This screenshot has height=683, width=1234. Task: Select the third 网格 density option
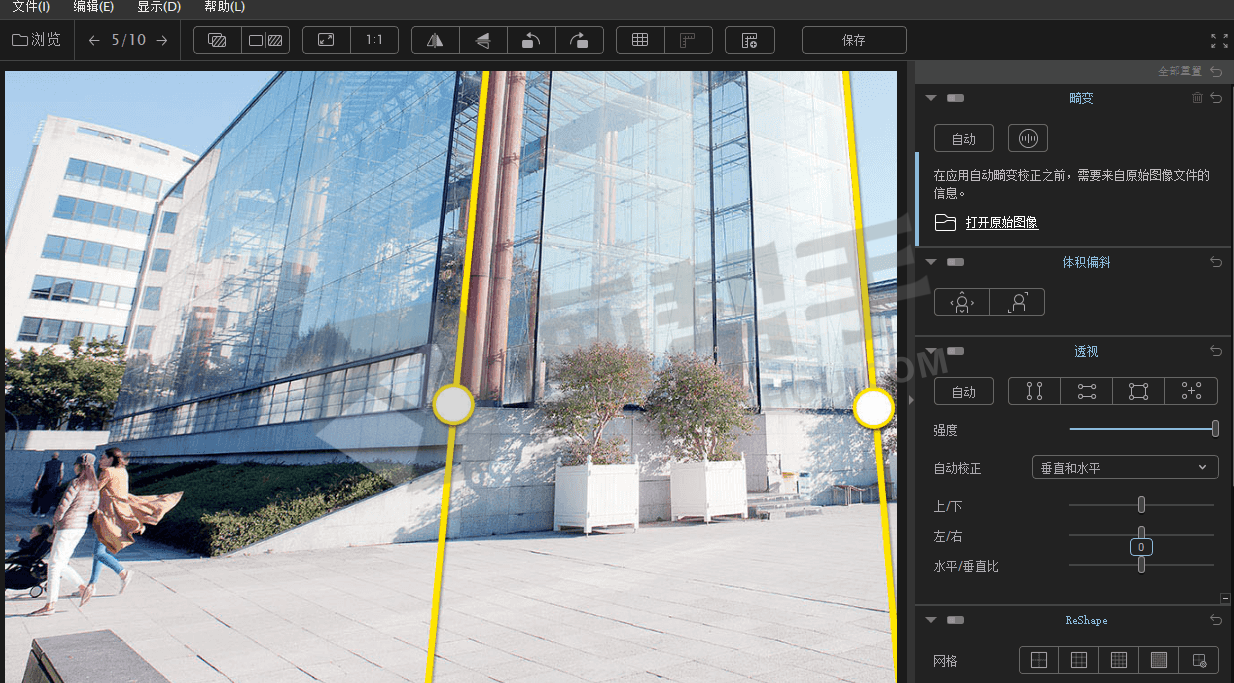[x=1119, y=660]
